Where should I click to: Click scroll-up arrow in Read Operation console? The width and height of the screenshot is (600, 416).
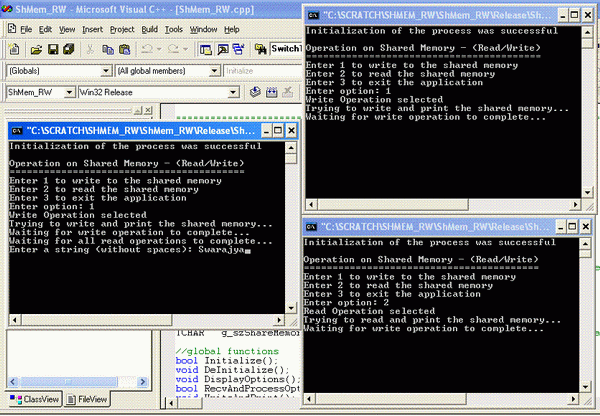click(x=585, y=244)
